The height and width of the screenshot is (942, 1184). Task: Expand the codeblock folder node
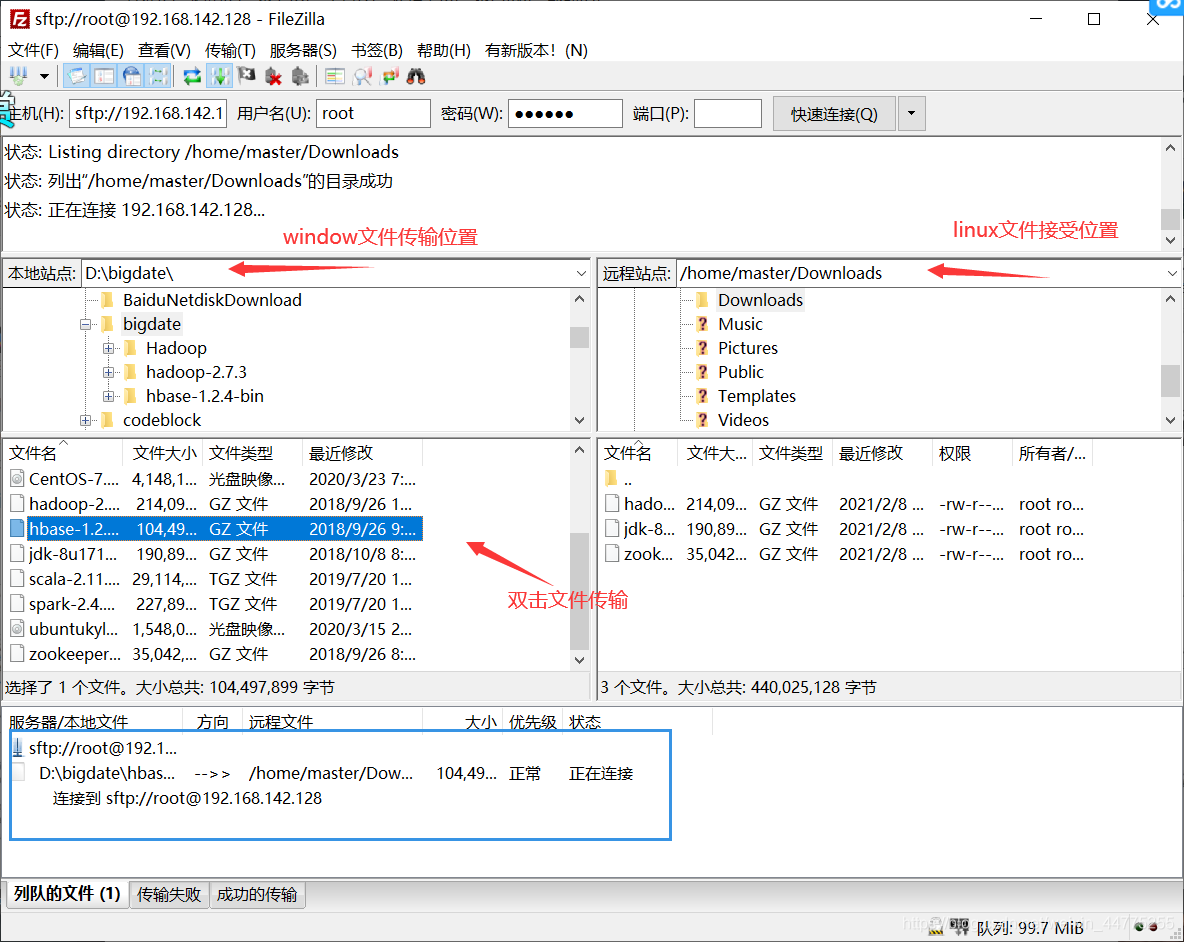pos(85,420)
